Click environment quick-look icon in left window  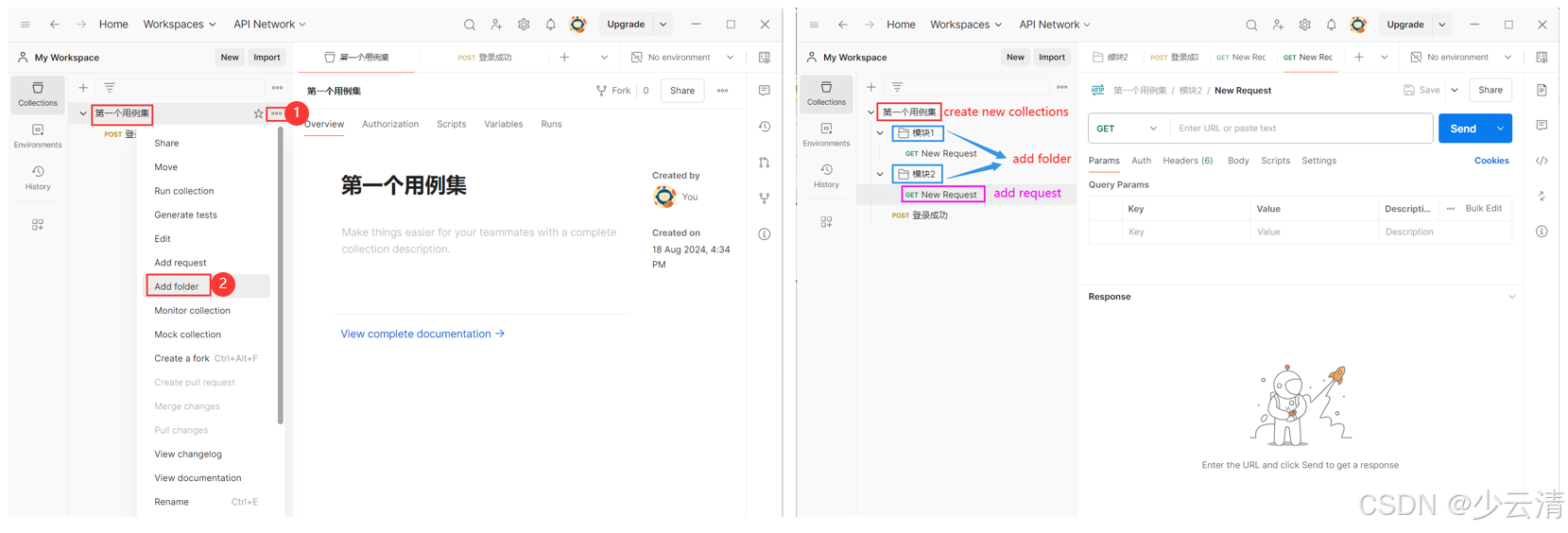click(765, 58)
